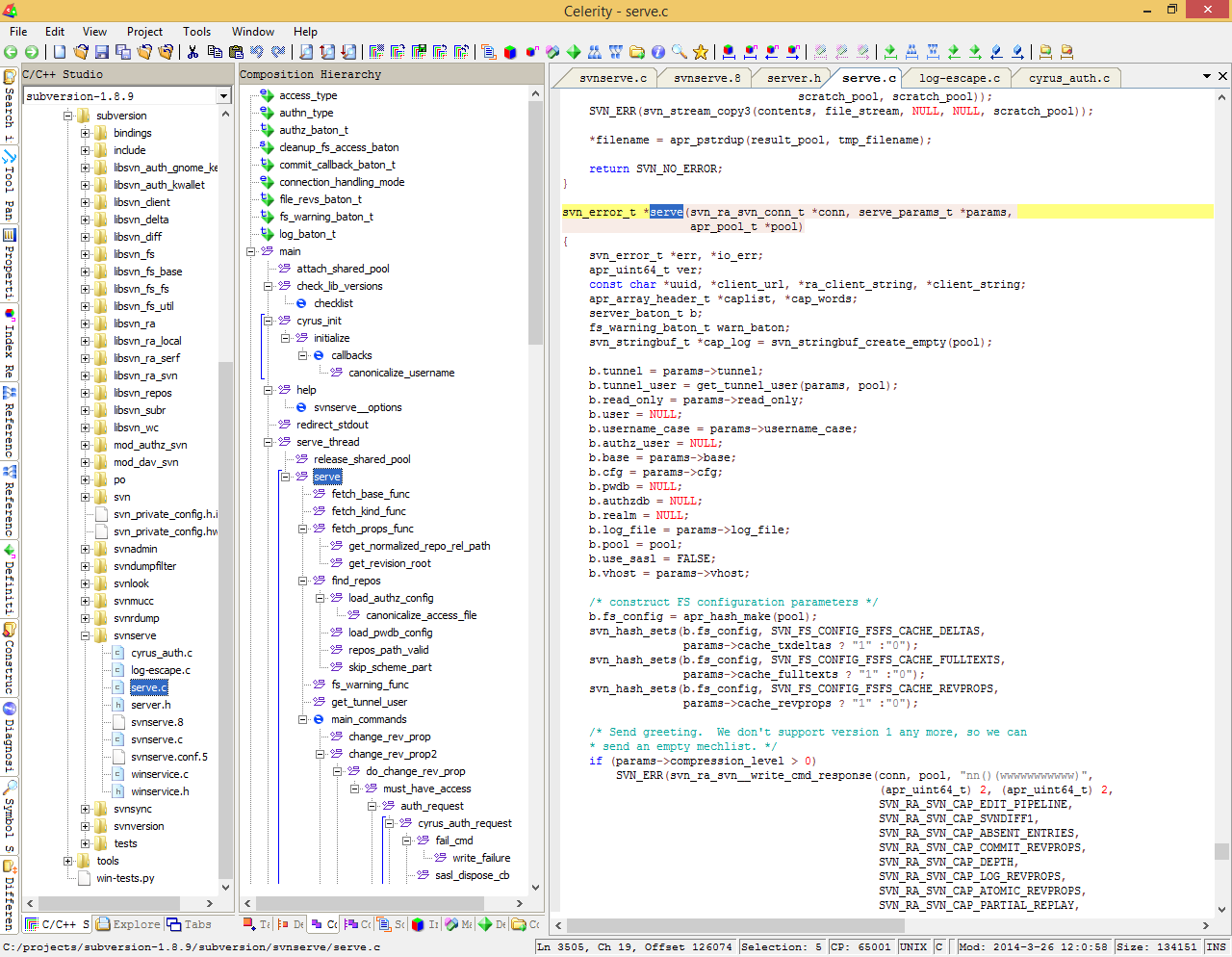Viewport: 1232px width, 957px height.
Task: Click the Undo arrow icon
Action: tap(257, 52)
